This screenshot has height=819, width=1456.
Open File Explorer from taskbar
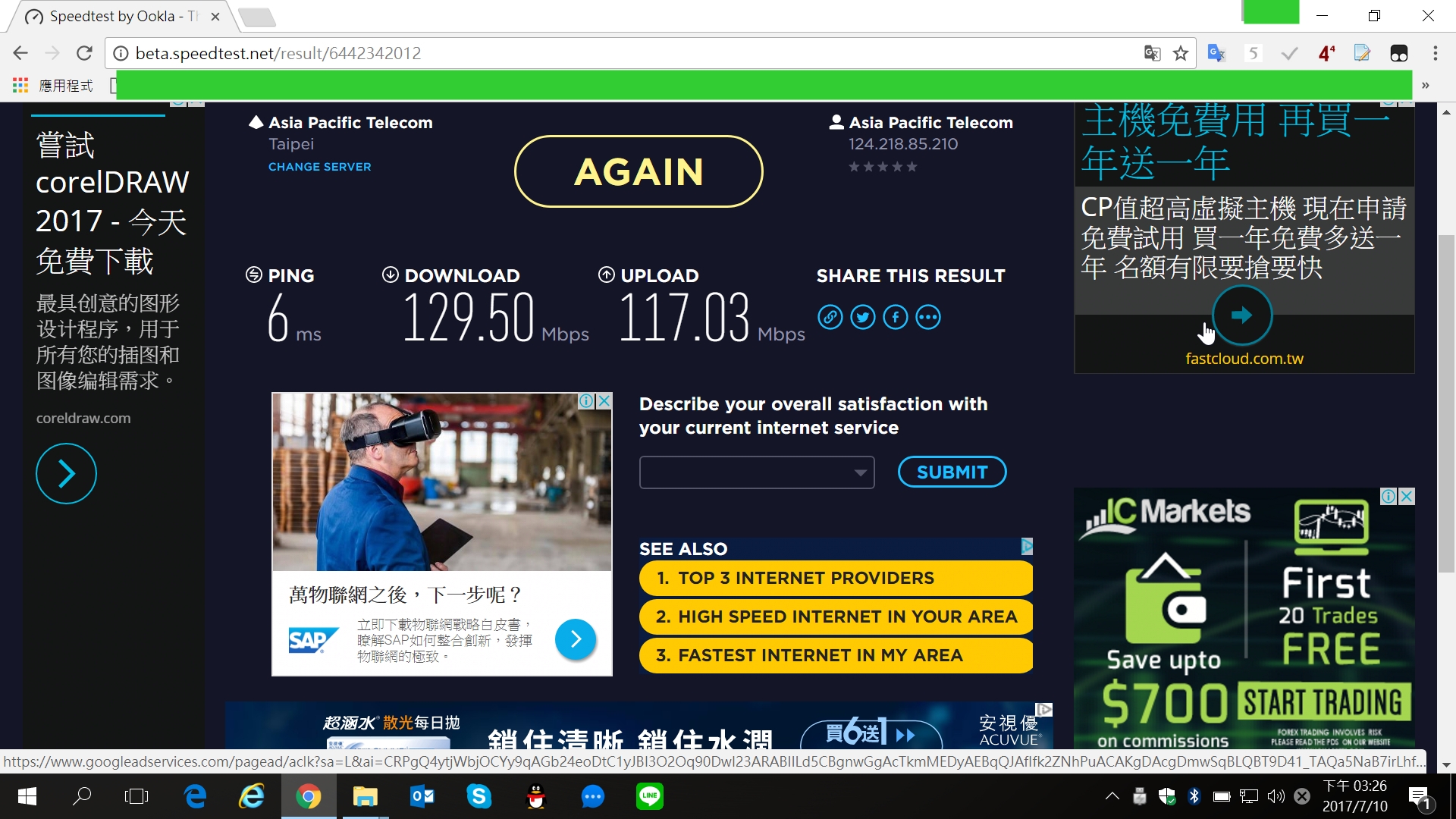click(366, 796)
